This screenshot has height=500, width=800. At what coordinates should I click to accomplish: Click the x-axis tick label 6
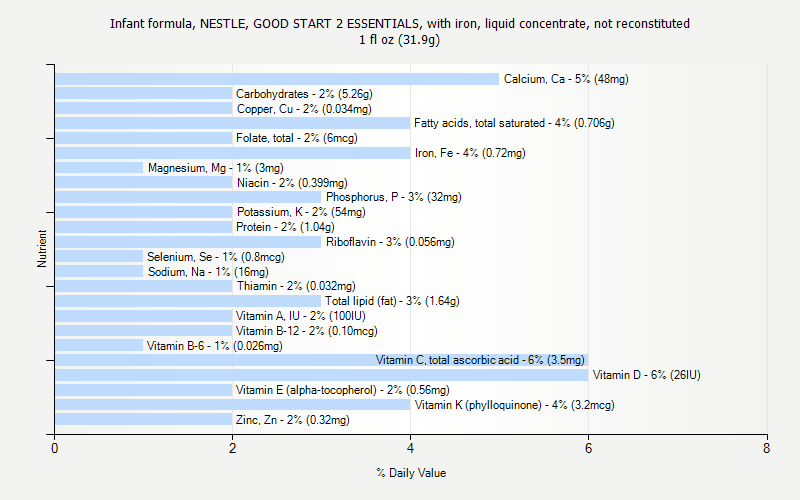click(x=588, y=448)
